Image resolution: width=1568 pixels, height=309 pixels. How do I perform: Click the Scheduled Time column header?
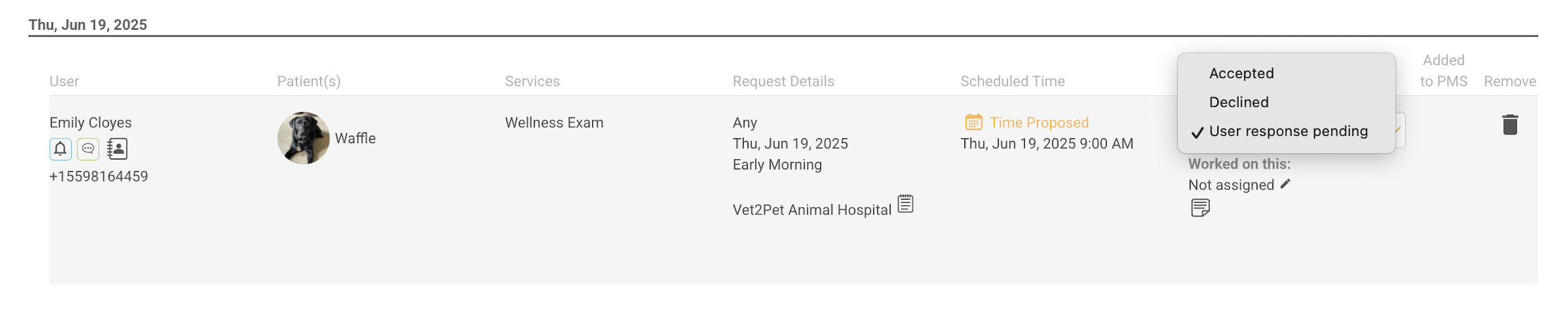(x=1012, y=81)
